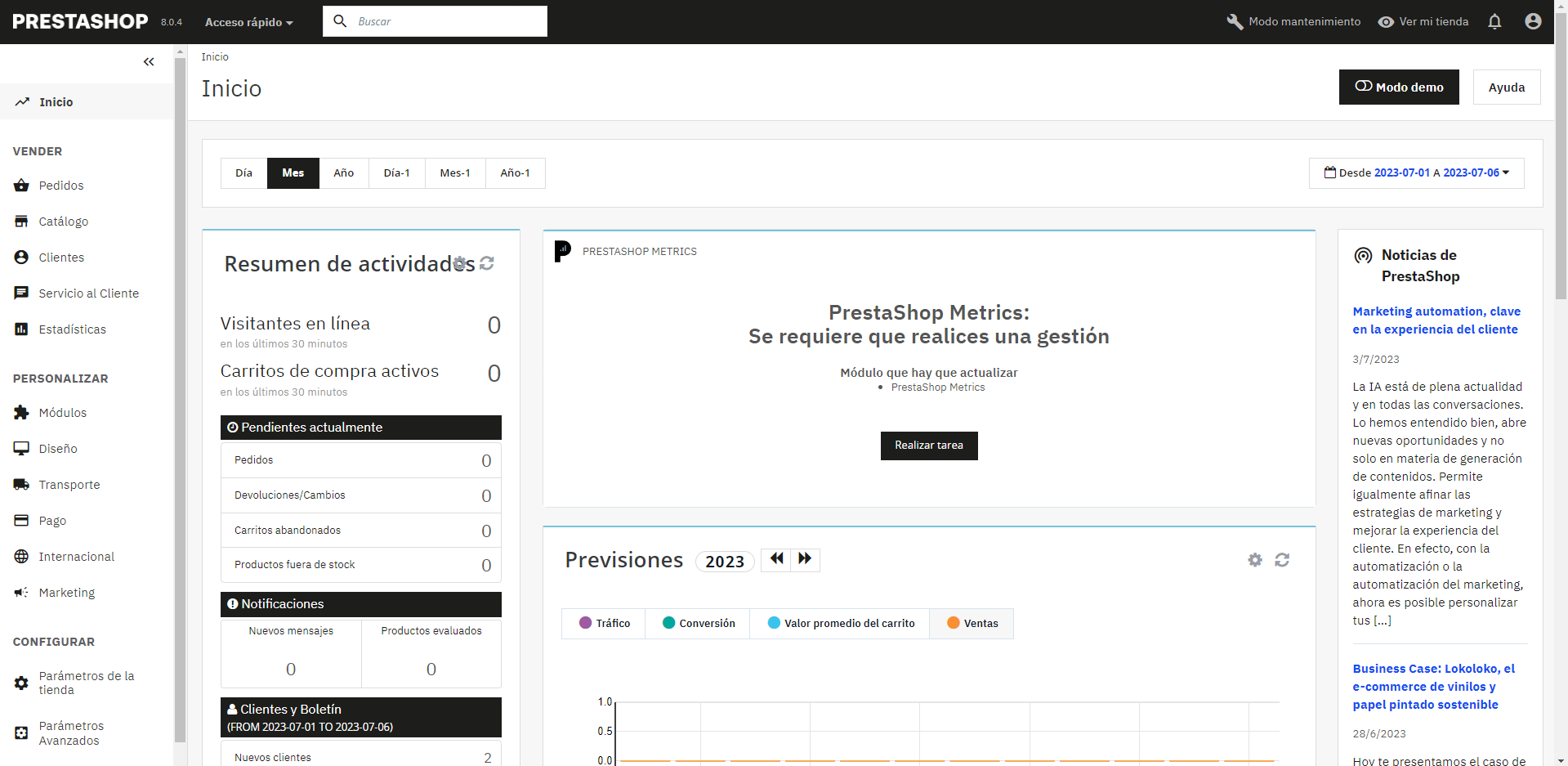This screenshot has width=1568, height=766.
Task: Expand Parámetros de la tienda menu
Action: tap(87, 683)
